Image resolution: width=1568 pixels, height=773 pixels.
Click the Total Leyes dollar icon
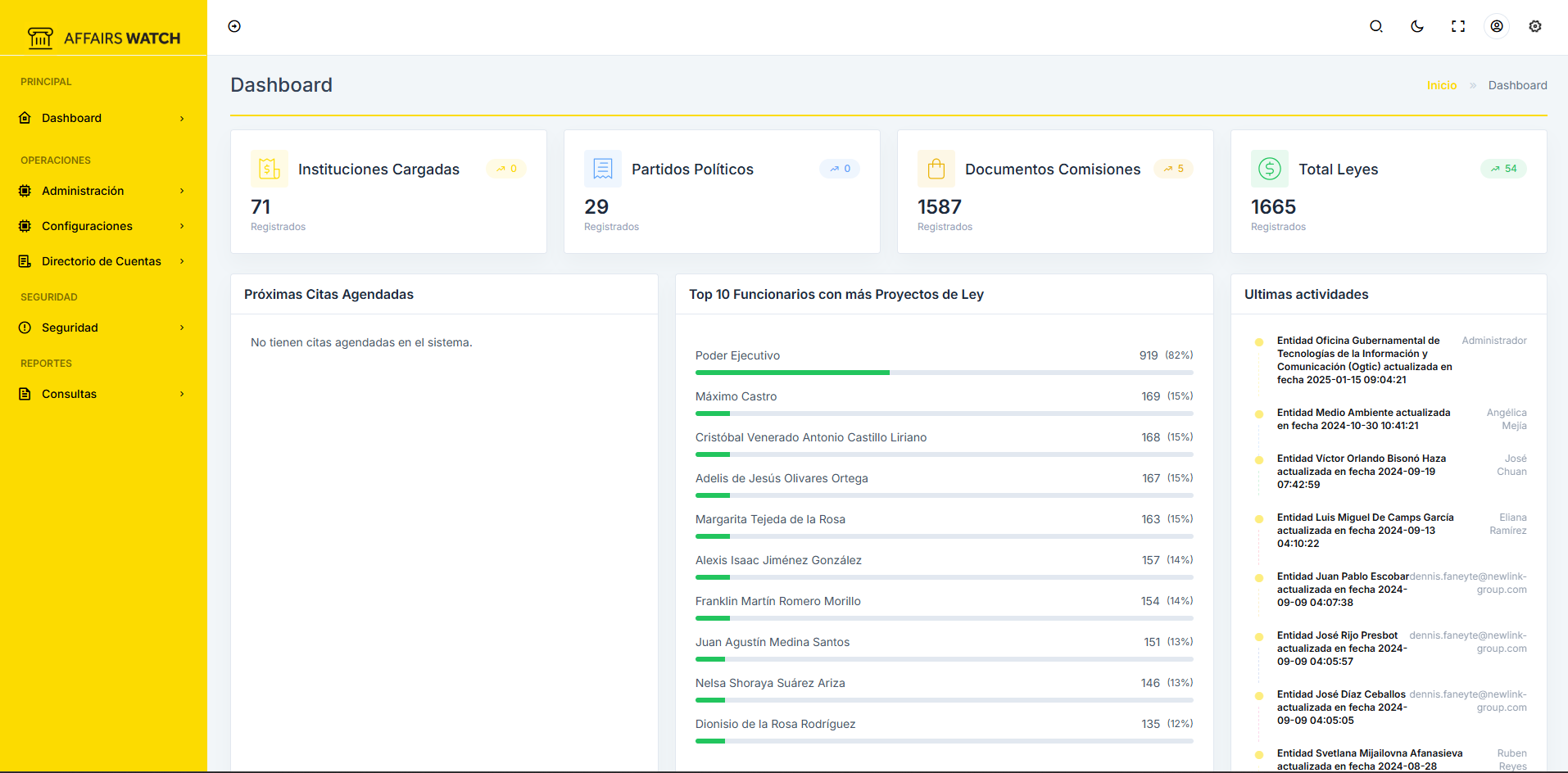pyautogui.click(x=1269, y=169)
